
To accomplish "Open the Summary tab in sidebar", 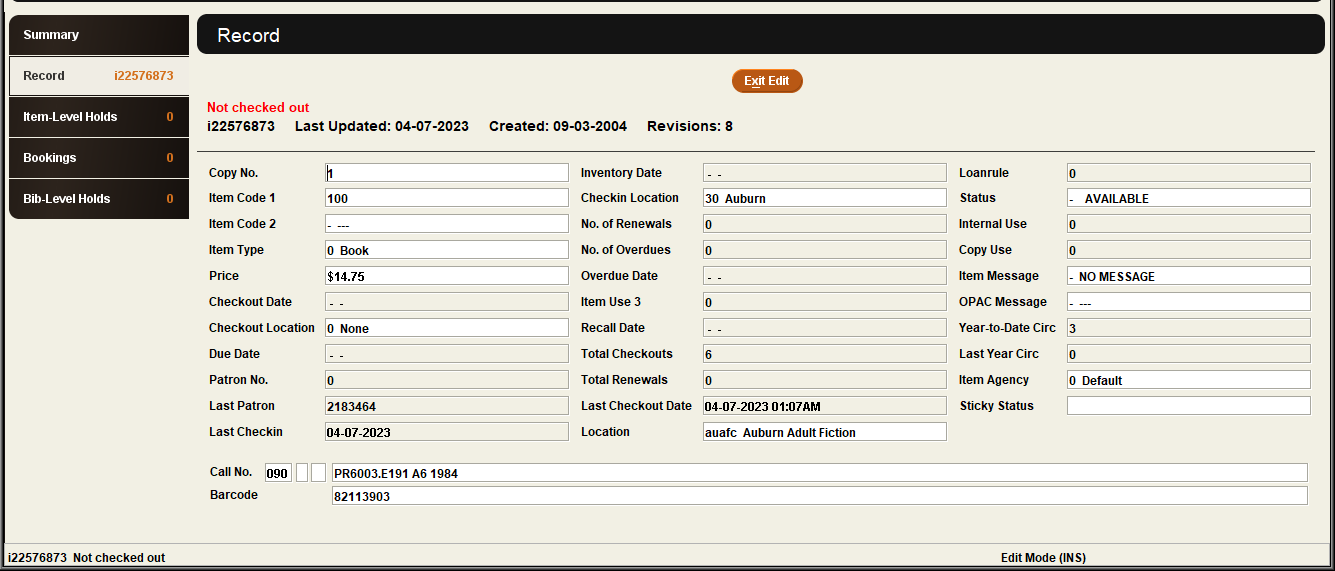I will point(98,35).
